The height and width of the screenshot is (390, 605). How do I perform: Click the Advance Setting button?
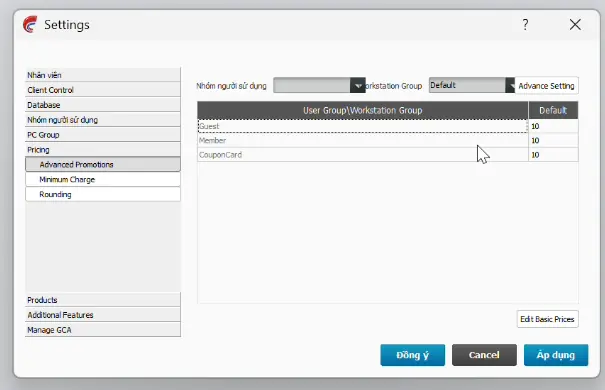coord(546,86)
